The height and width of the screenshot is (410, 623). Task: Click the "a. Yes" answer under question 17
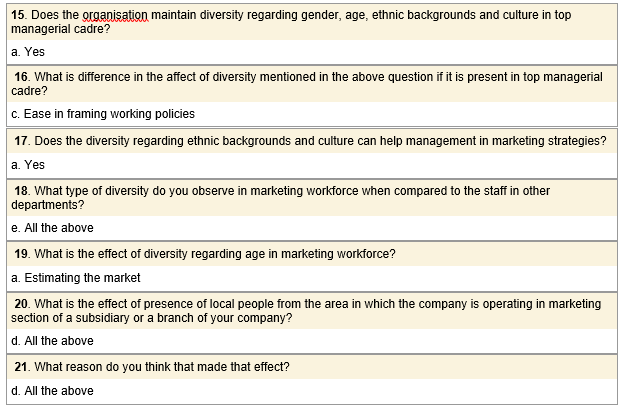tap(28, 164)
